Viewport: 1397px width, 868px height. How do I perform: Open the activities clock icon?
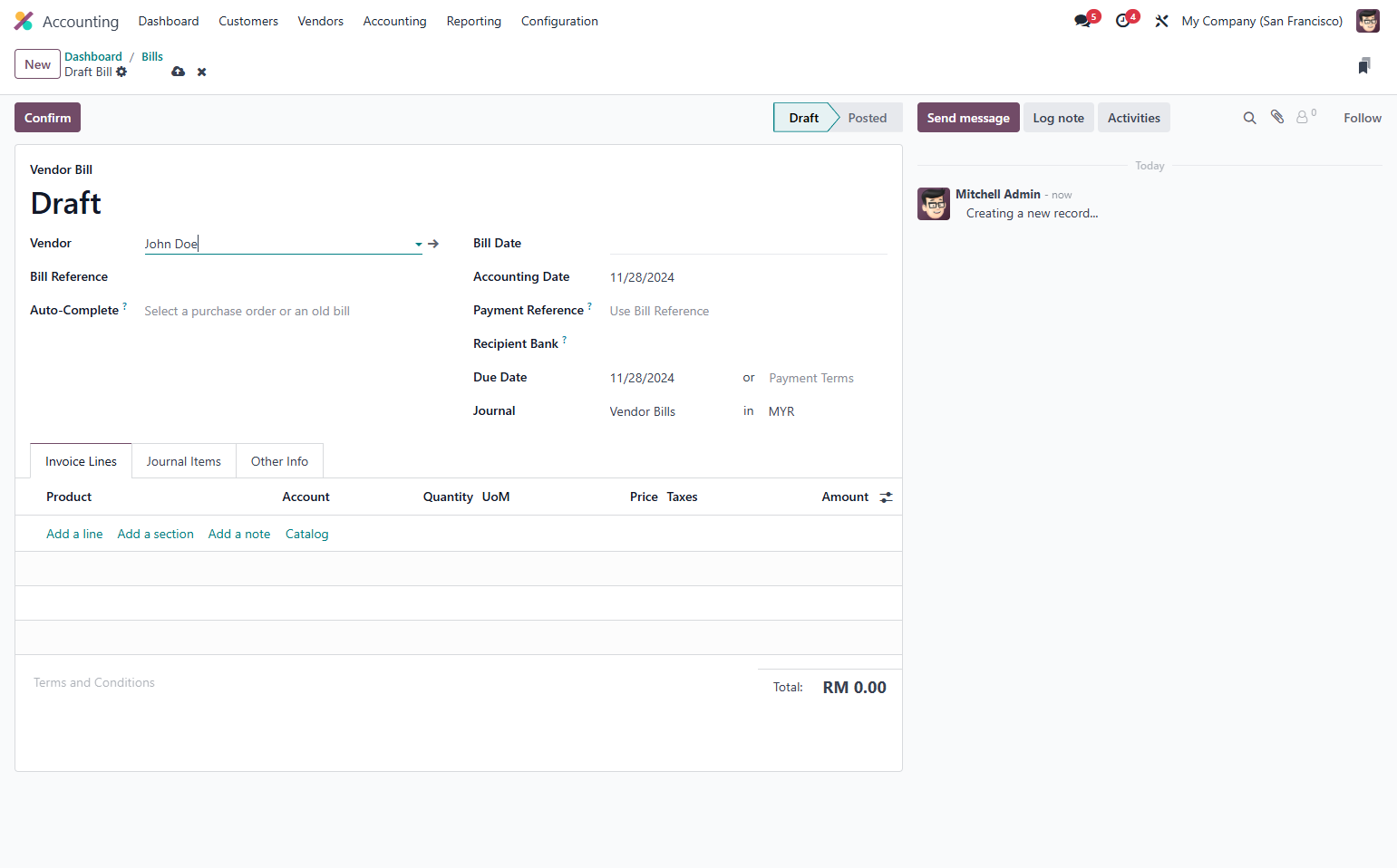[x=1123, y=21]
